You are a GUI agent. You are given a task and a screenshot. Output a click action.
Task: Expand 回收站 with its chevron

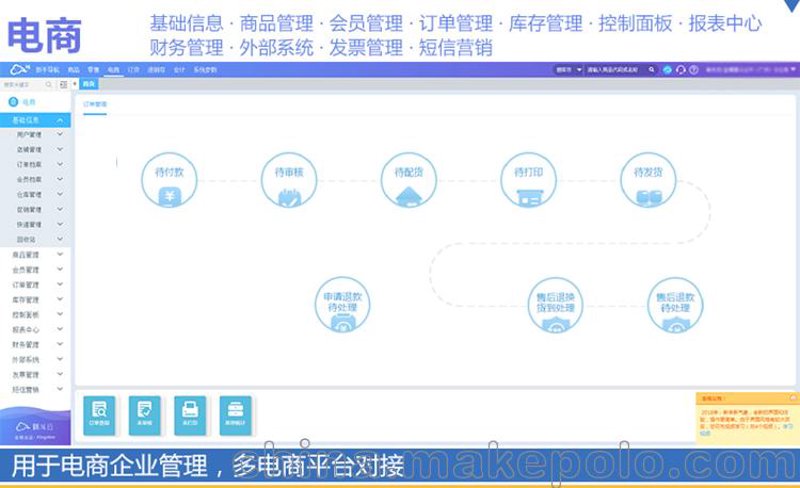(60, 239)
